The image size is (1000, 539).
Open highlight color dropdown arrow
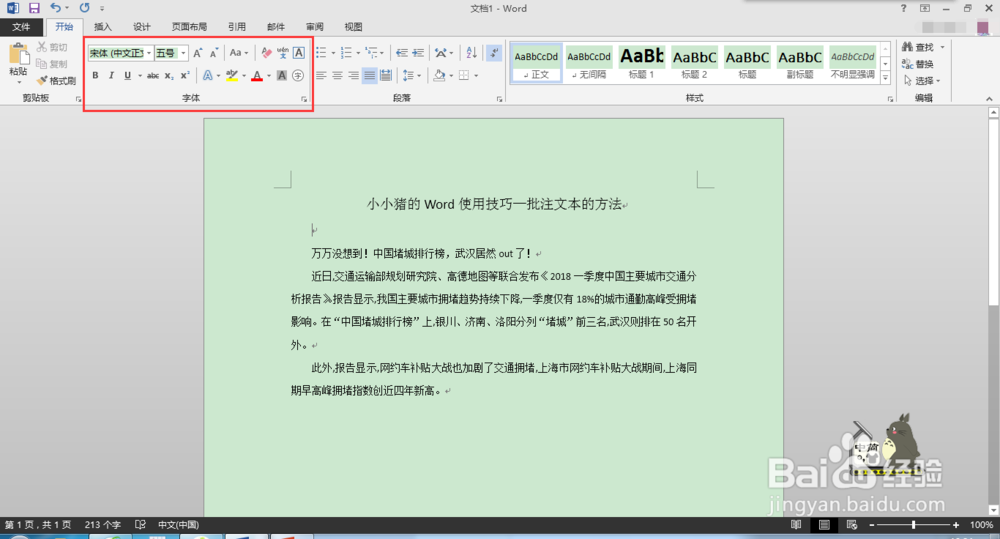pos(244,75)
